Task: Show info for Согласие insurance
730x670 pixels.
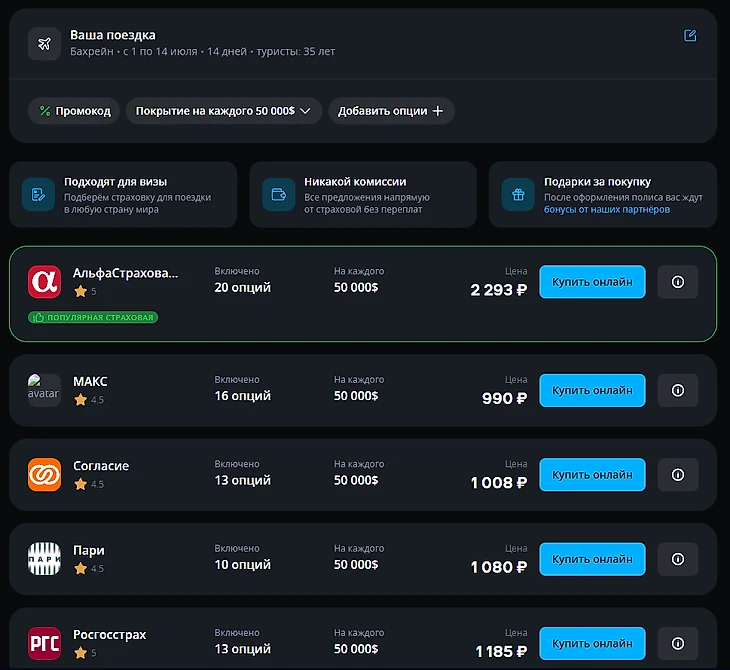Action: [677, 475]
